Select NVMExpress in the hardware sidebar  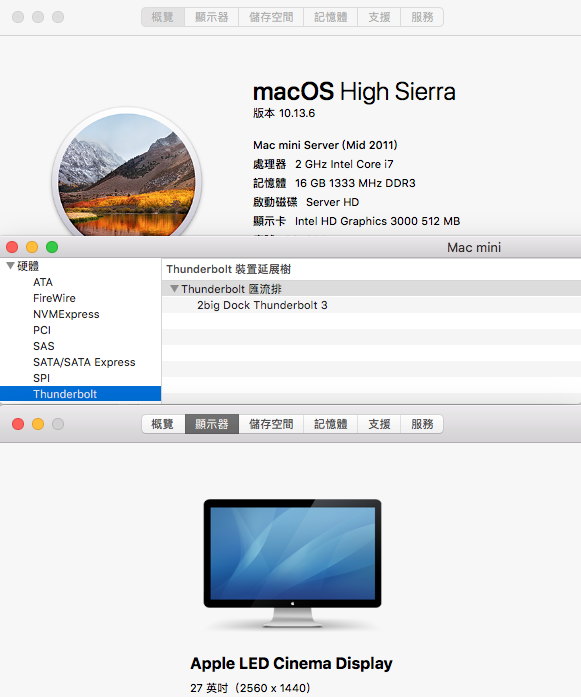point(66,314)
